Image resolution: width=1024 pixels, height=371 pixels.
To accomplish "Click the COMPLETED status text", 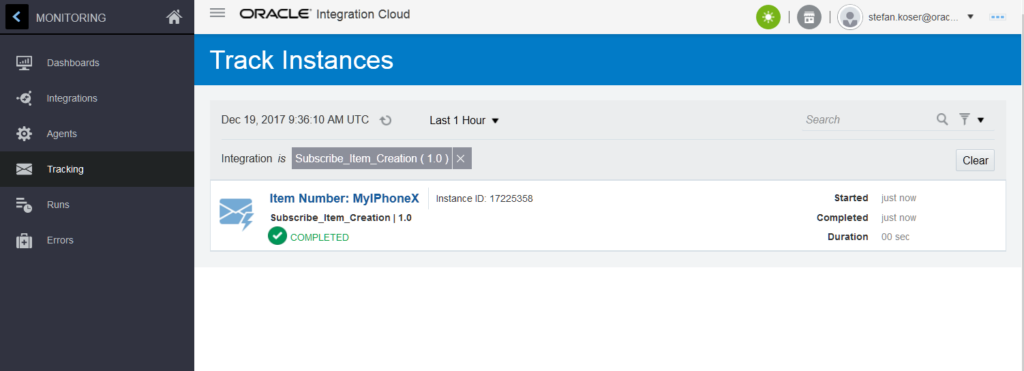I will coord(319,237).
